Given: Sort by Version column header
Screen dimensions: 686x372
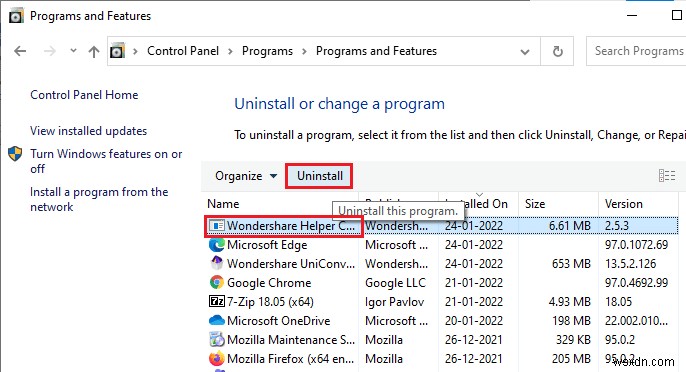Looking at the screenshot, I should tap(623, 204).
